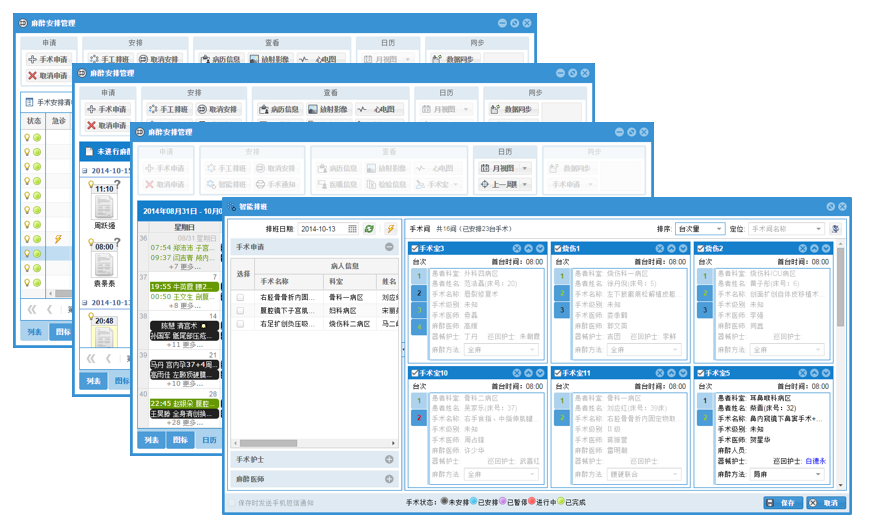Image resolution: width=886 pixels, height=516 pixels.
Task: Toggle the 手术室10 room checkbox
Action: 415,373
